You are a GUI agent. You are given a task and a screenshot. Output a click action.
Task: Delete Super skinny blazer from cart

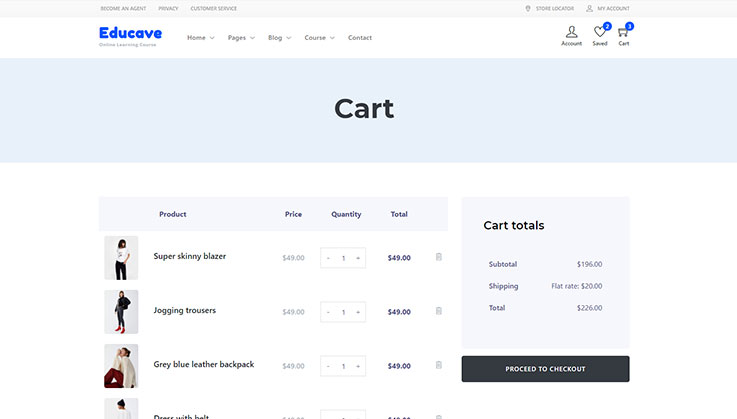pos(439,257)
